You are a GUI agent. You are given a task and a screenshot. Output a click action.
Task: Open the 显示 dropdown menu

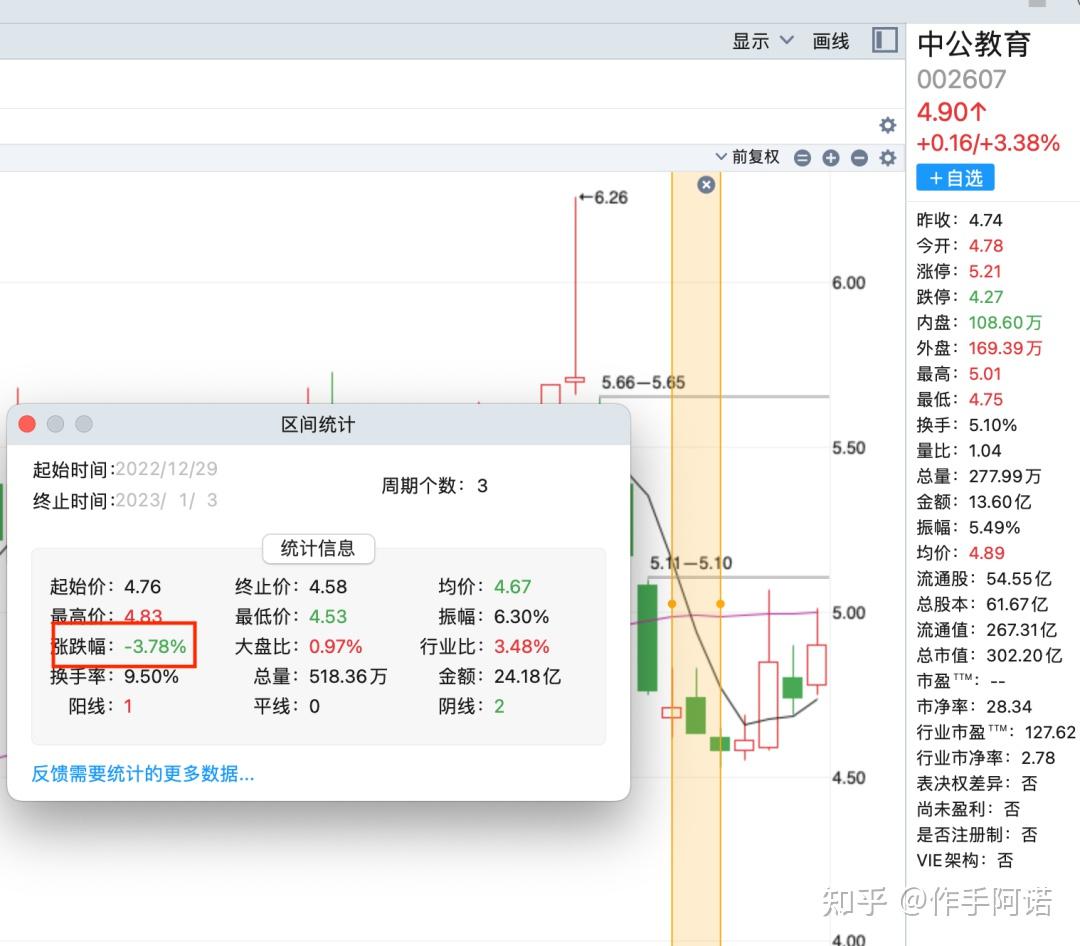click(x=762, y=41)
